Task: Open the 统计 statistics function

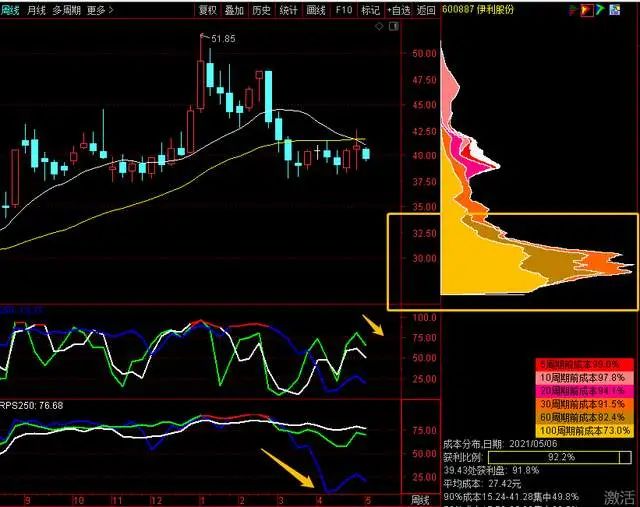Action: pyautogui.click(x=289, y=10)
